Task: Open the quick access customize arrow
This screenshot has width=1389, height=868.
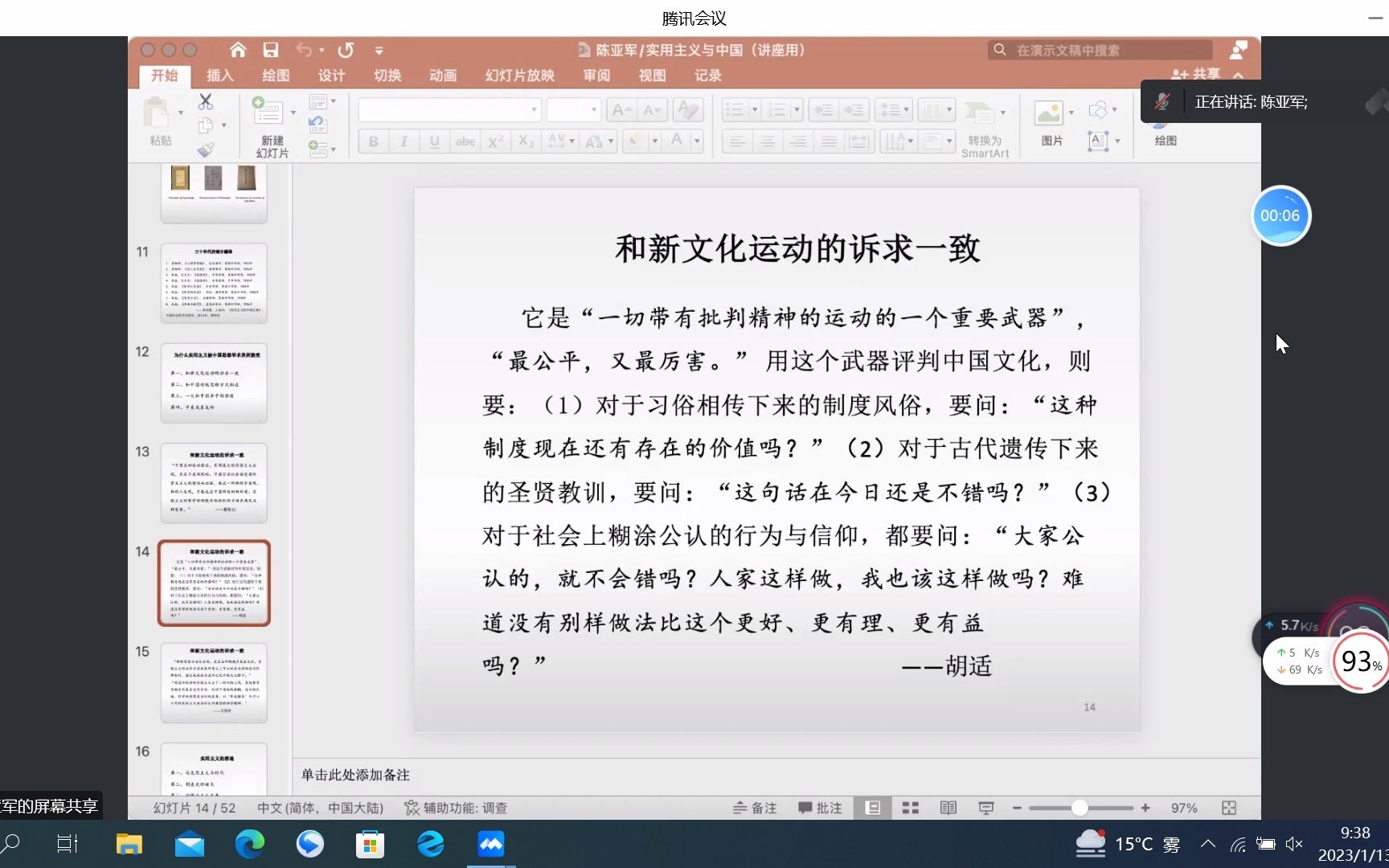Action: click(x=379, y=50)
